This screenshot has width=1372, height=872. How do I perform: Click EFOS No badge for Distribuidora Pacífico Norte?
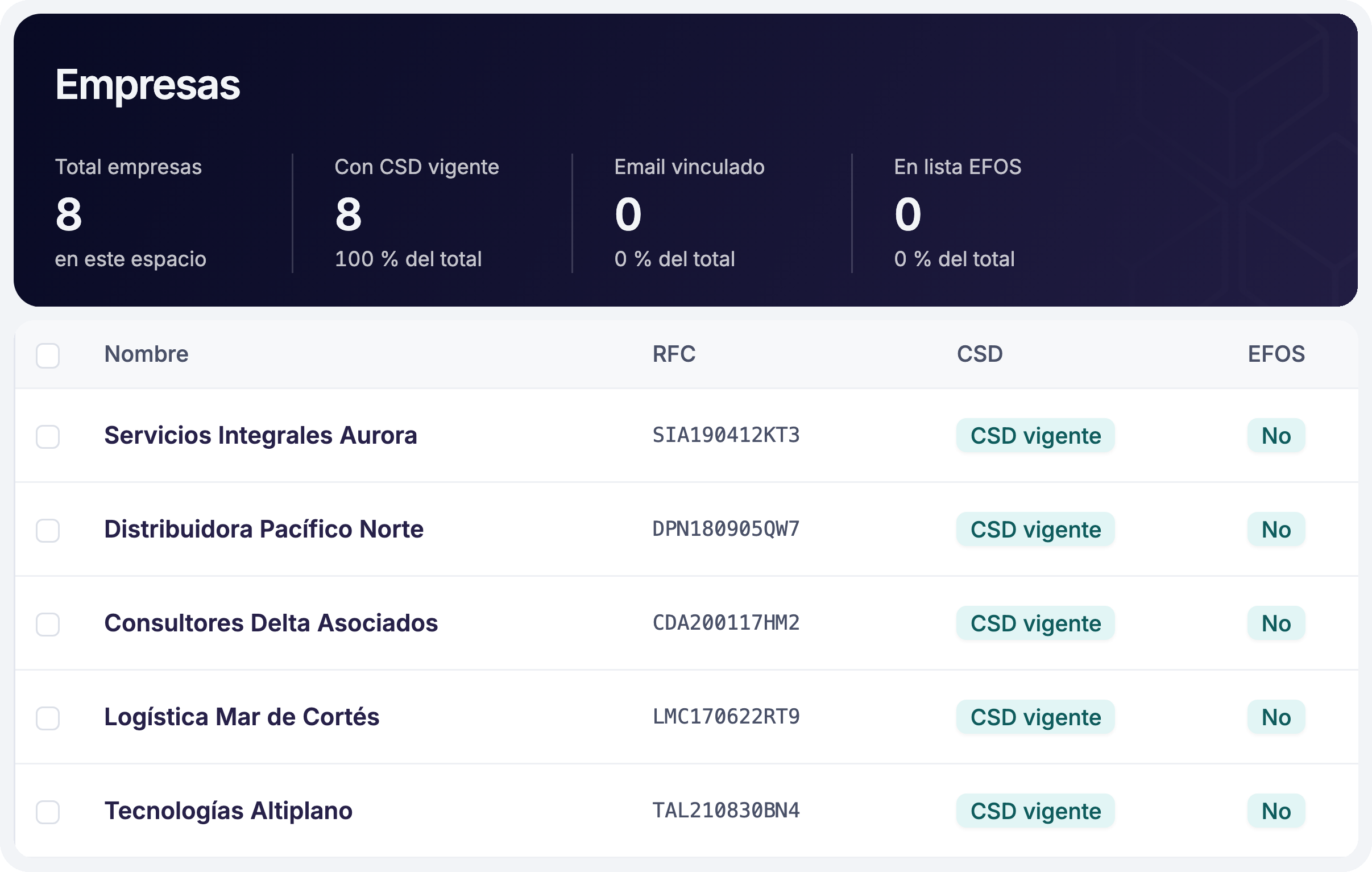[x=1276, y=530]
